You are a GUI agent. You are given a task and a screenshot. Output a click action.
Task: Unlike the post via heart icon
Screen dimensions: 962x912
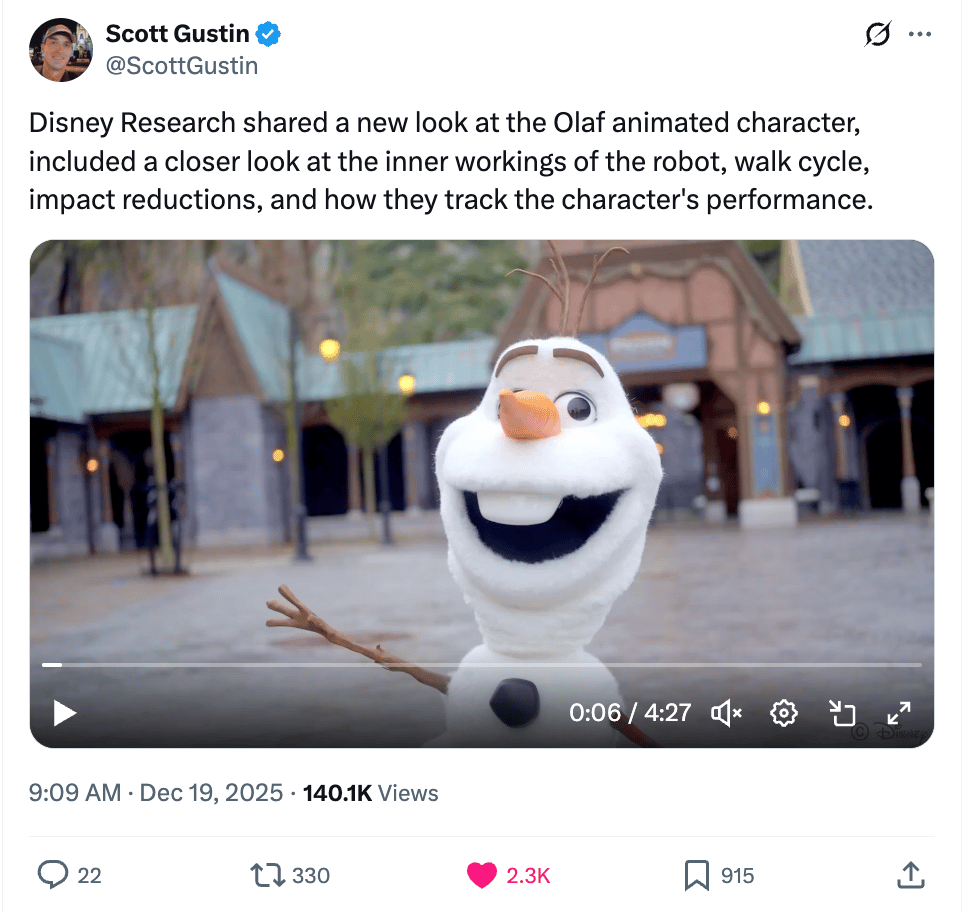pyautogui.click(x=482, y=875)
